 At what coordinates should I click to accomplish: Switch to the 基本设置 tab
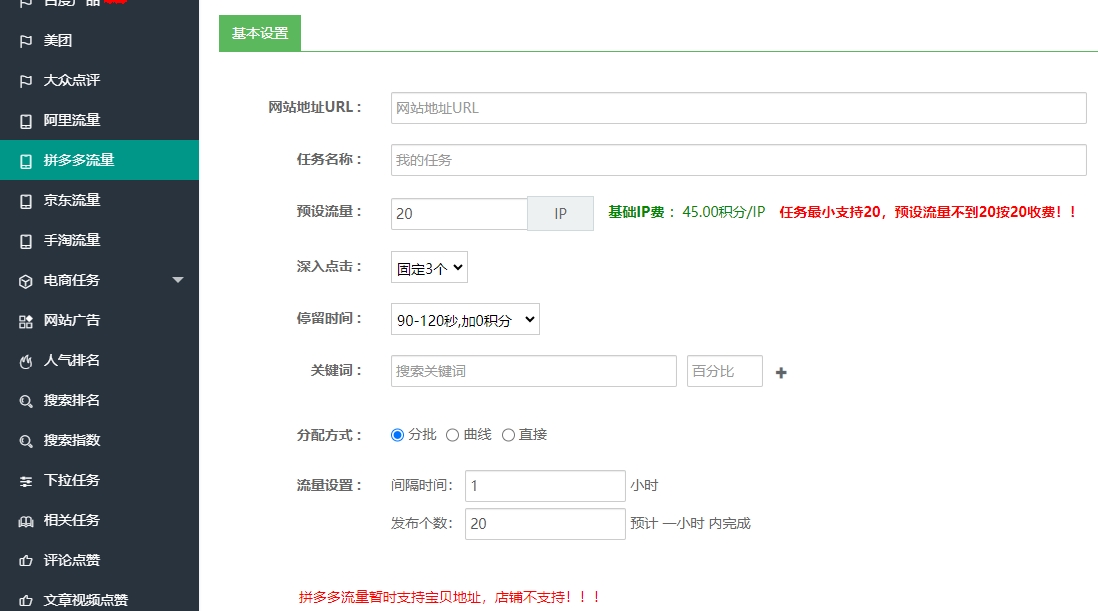tap(260, 34)
